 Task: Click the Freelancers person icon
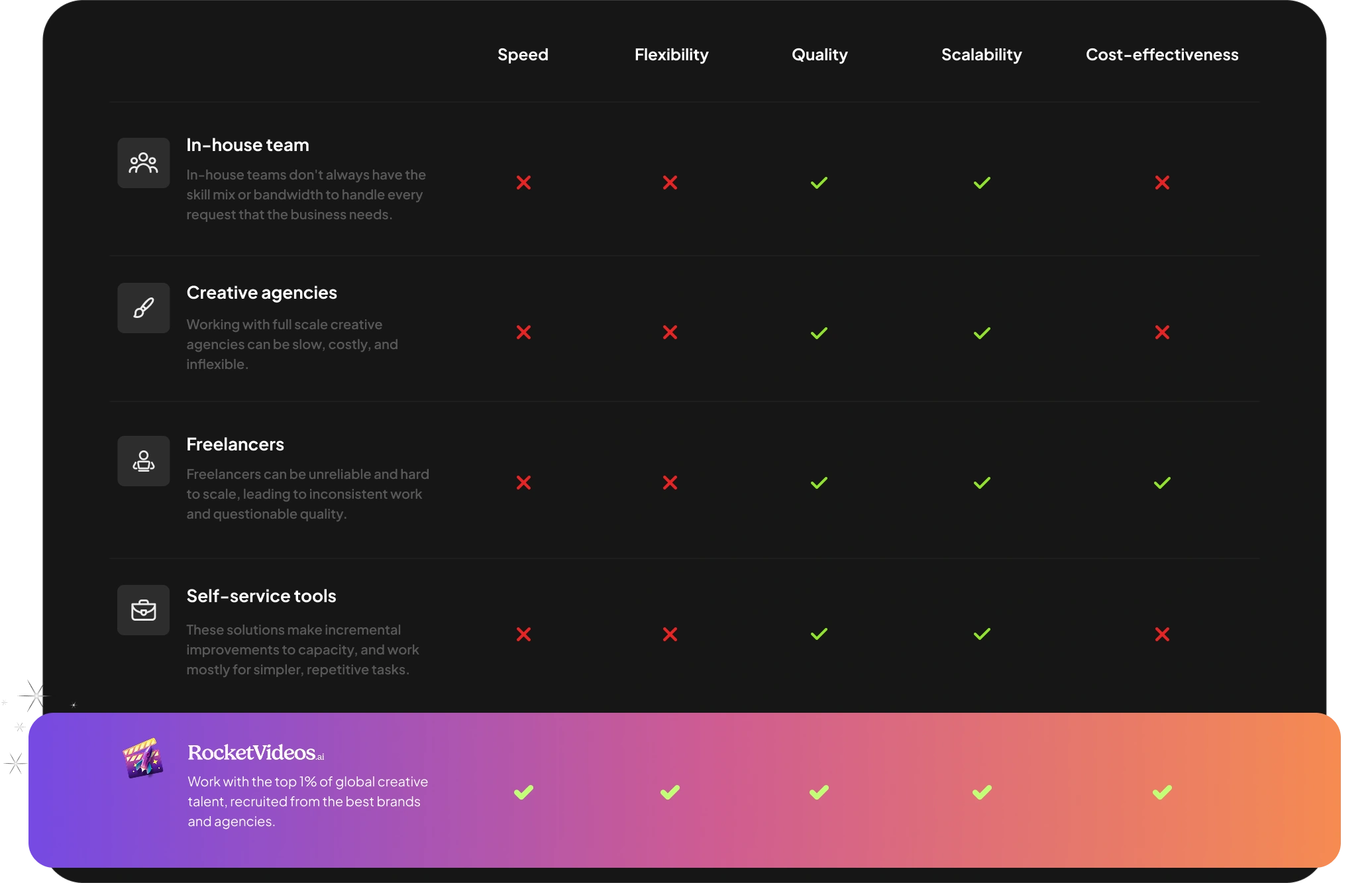tap(143, 461)
